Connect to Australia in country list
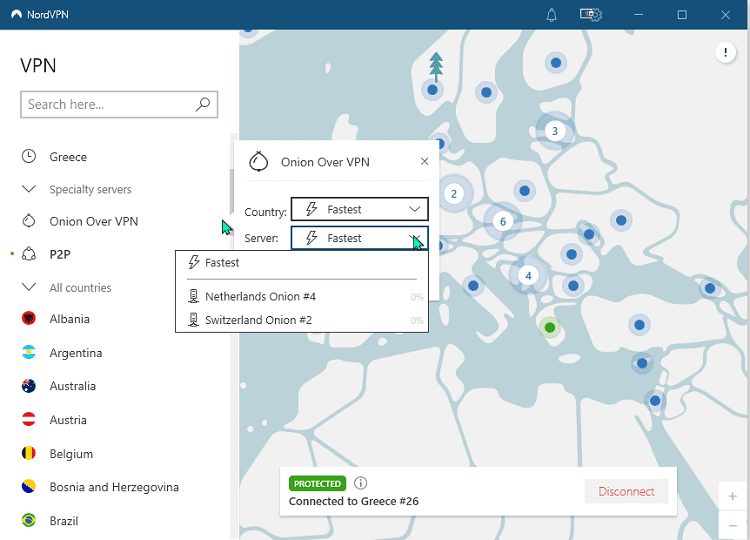The width and height of the screenshot is (750, 540). point(73,386)
